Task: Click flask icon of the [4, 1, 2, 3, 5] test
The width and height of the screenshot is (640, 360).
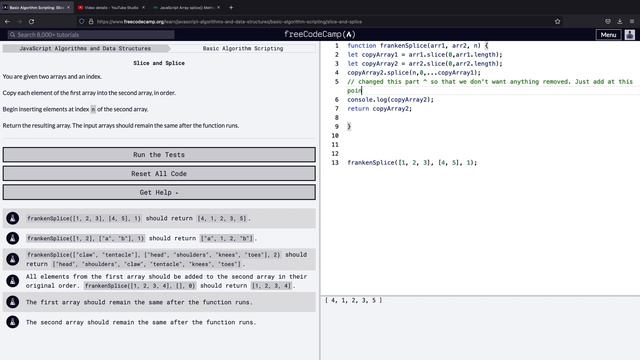Action: pos(13,218)
